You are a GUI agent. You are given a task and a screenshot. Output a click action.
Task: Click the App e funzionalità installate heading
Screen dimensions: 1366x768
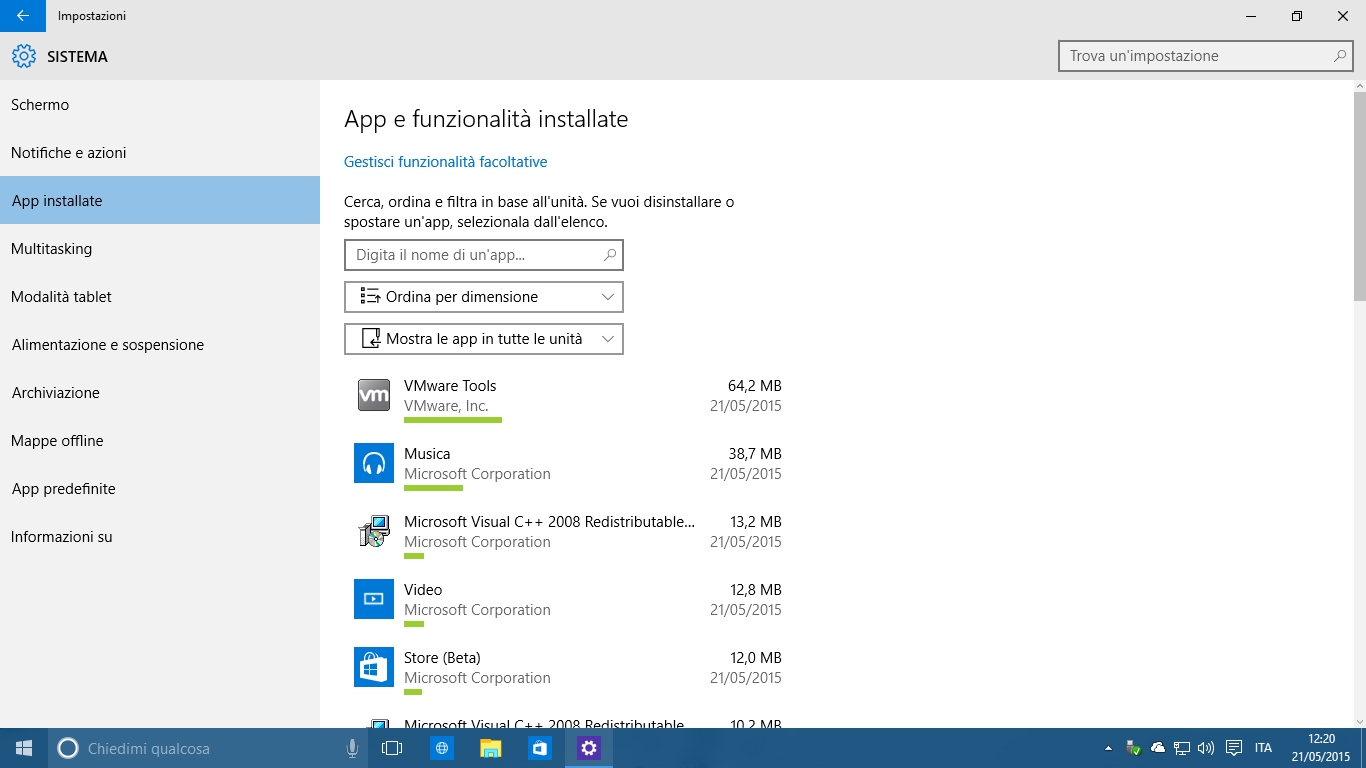[x=486, y=120]
